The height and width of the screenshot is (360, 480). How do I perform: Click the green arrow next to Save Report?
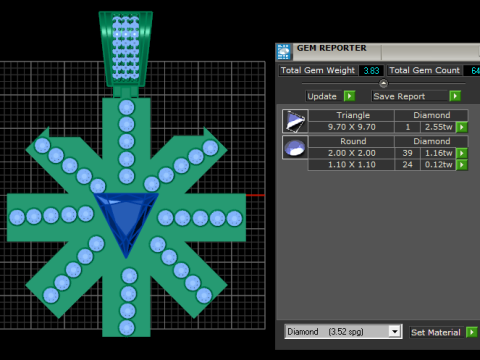coord(455,96)
